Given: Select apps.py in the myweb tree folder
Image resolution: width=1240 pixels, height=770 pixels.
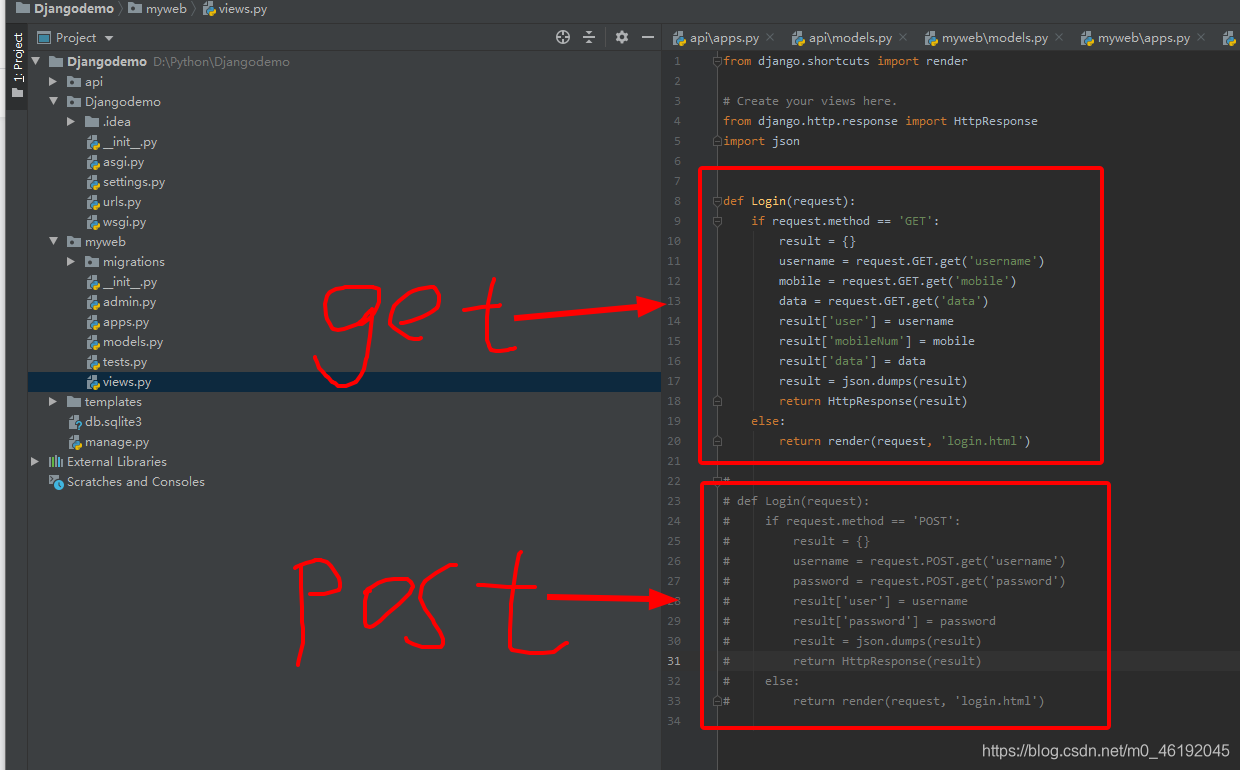Looking at the screenshot, I should [126, 322].
